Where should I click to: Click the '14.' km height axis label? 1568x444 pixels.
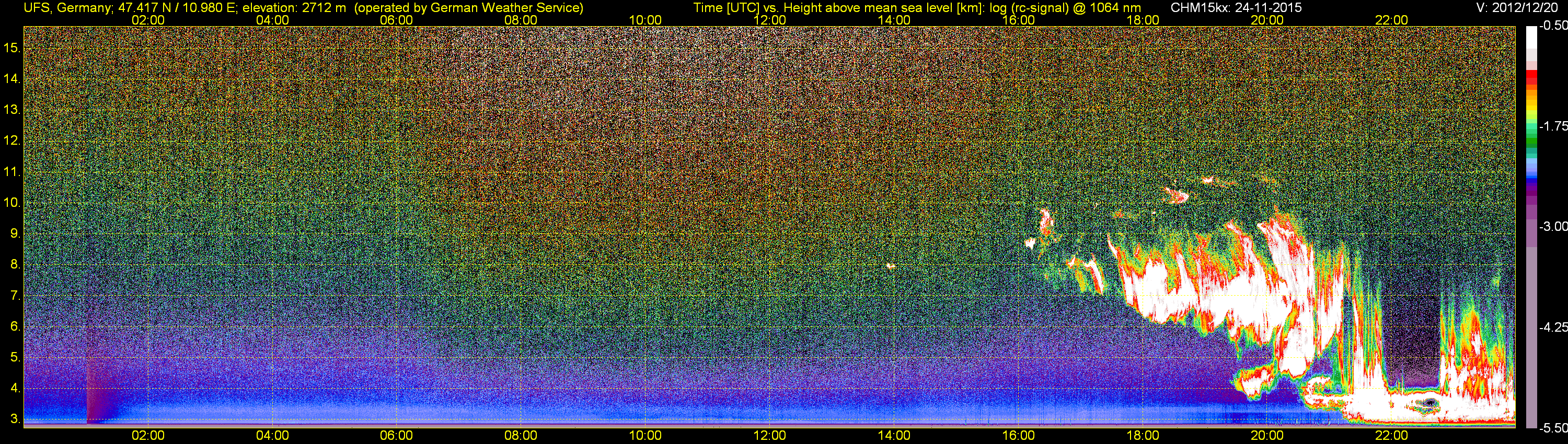point(13,78)
